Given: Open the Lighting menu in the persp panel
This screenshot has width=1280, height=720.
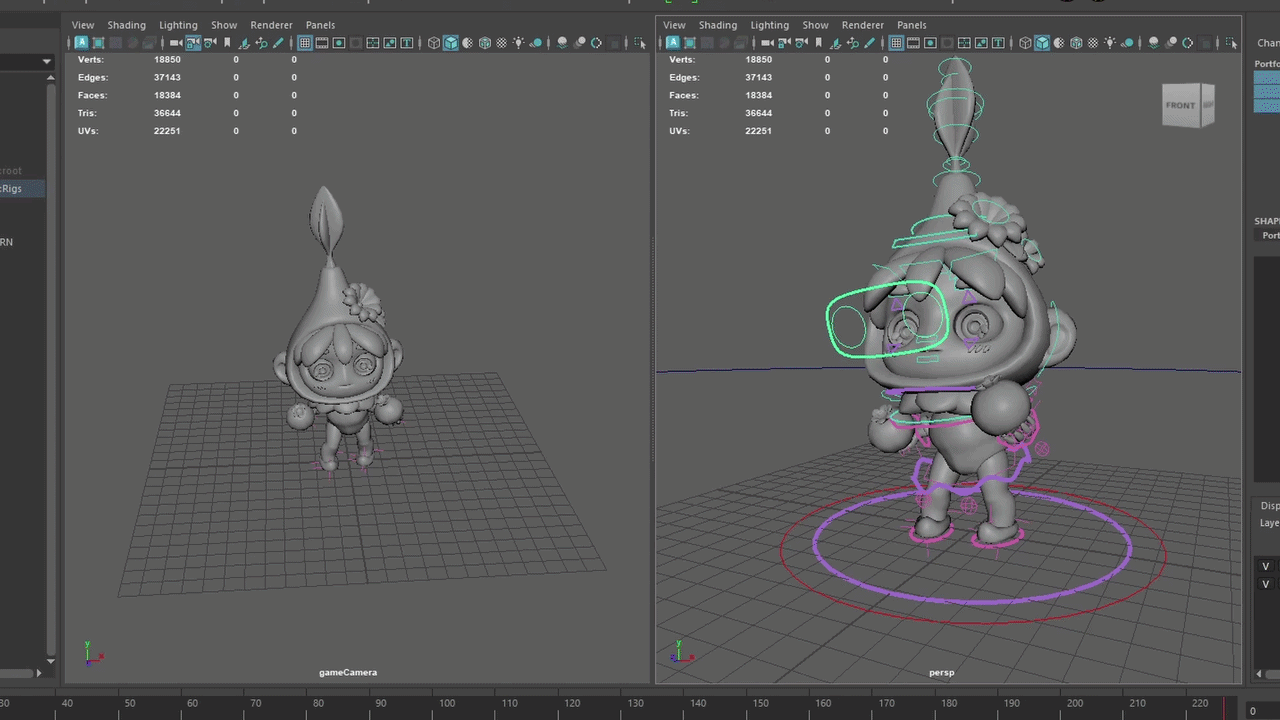Looking at the screenshot, I should [x=769, y=25].
